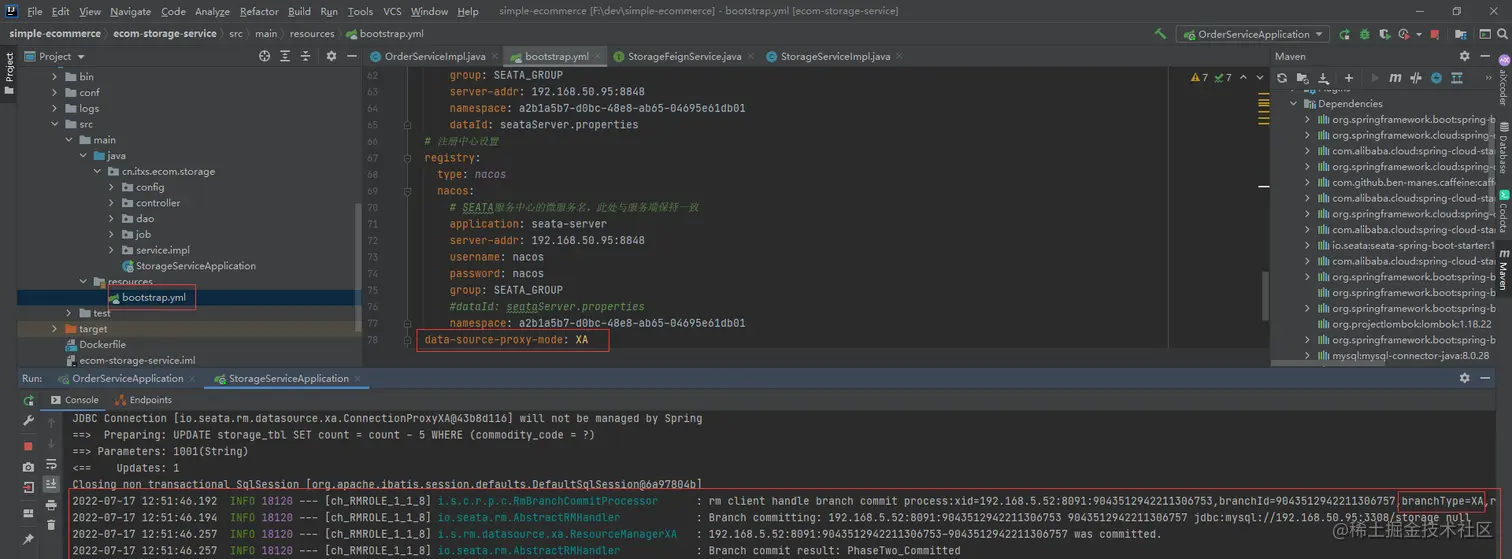Stop the process in the Run panel
Viewport: 1512px width, 559px height.
pos(28,446)
